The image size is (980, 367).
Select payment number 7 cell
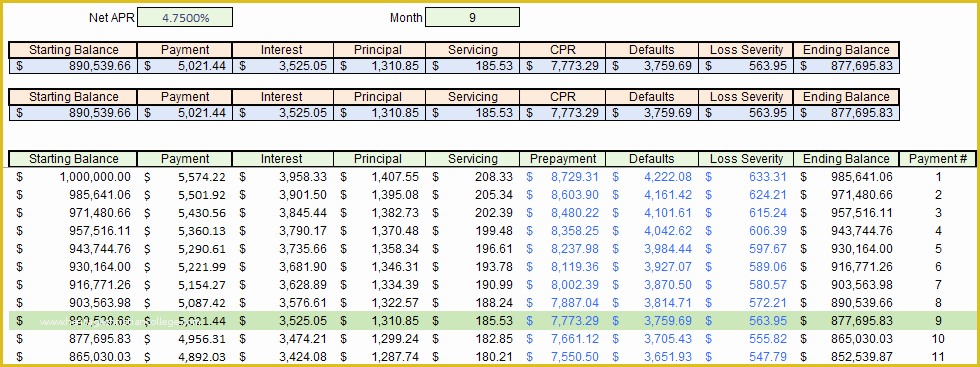938,285
